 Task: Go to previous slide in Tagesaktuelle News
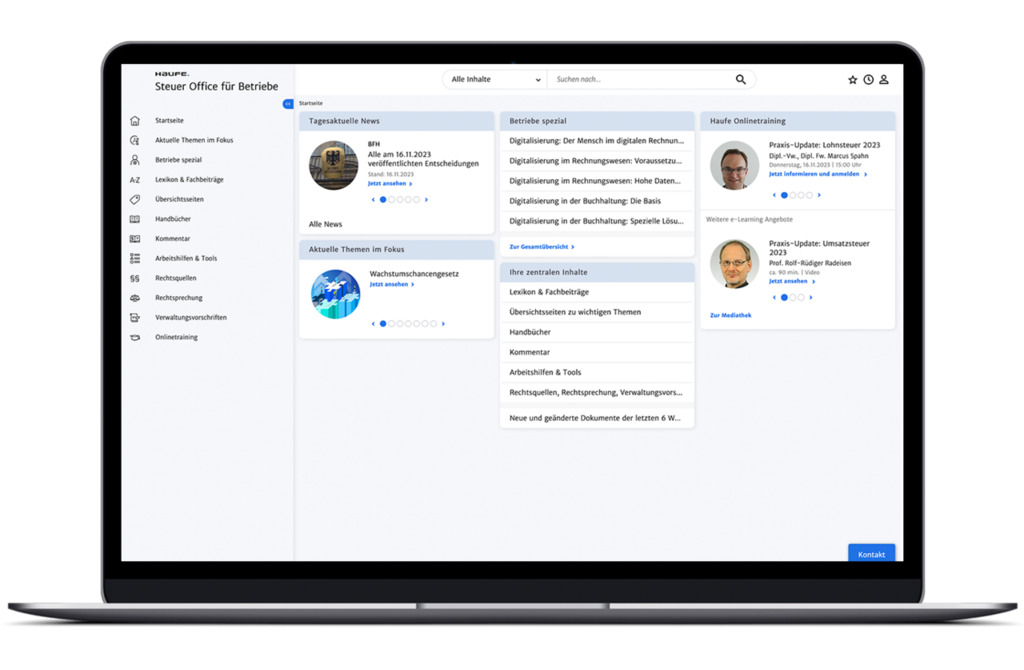click(373, 200)
